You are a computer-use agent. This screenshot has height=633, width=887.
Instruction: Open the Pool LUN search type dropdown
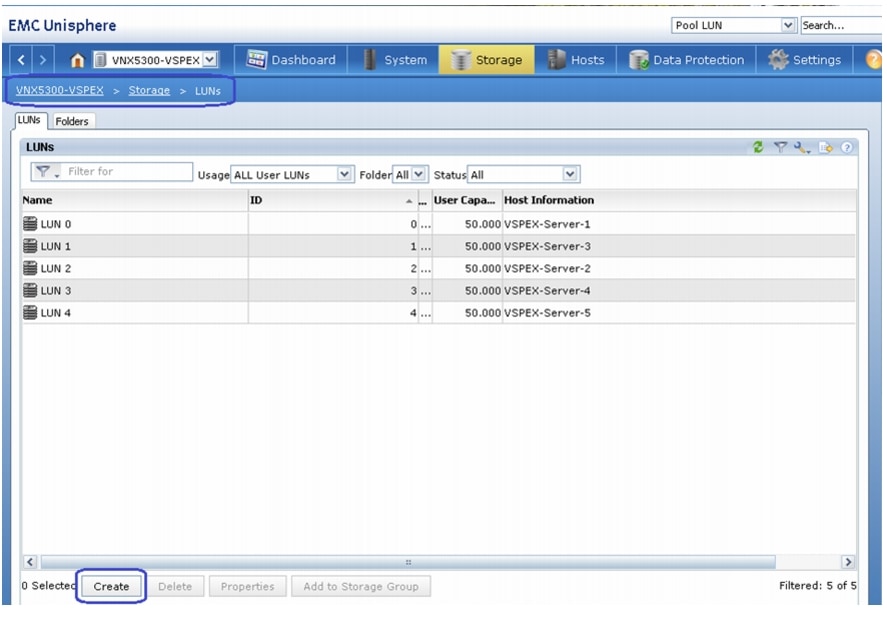[x=788, y=25]
